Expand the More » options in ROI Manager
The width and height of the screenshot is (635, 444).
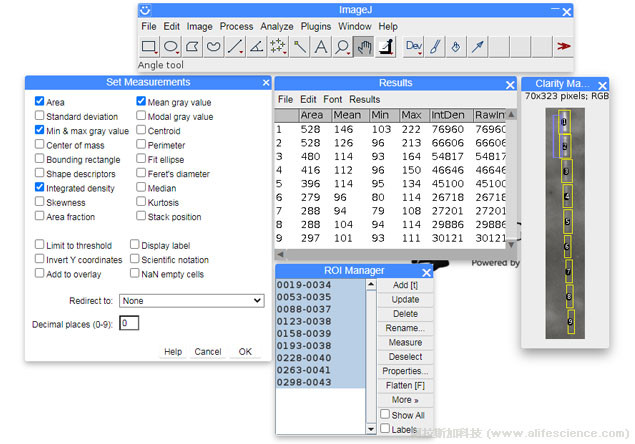pos(405,400)
